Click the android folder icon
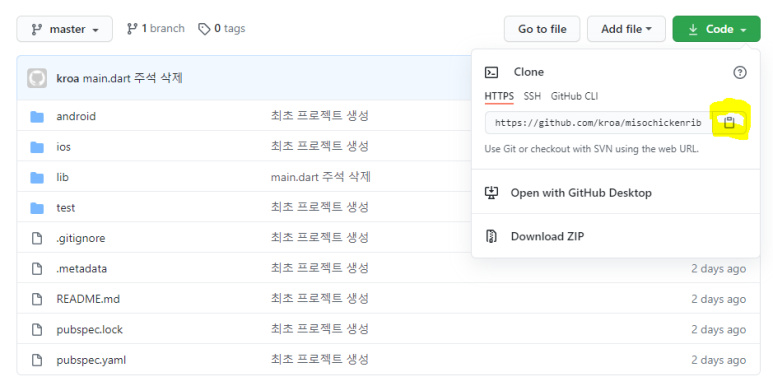This screenshot has height=386, width=773. coord(37,117)
